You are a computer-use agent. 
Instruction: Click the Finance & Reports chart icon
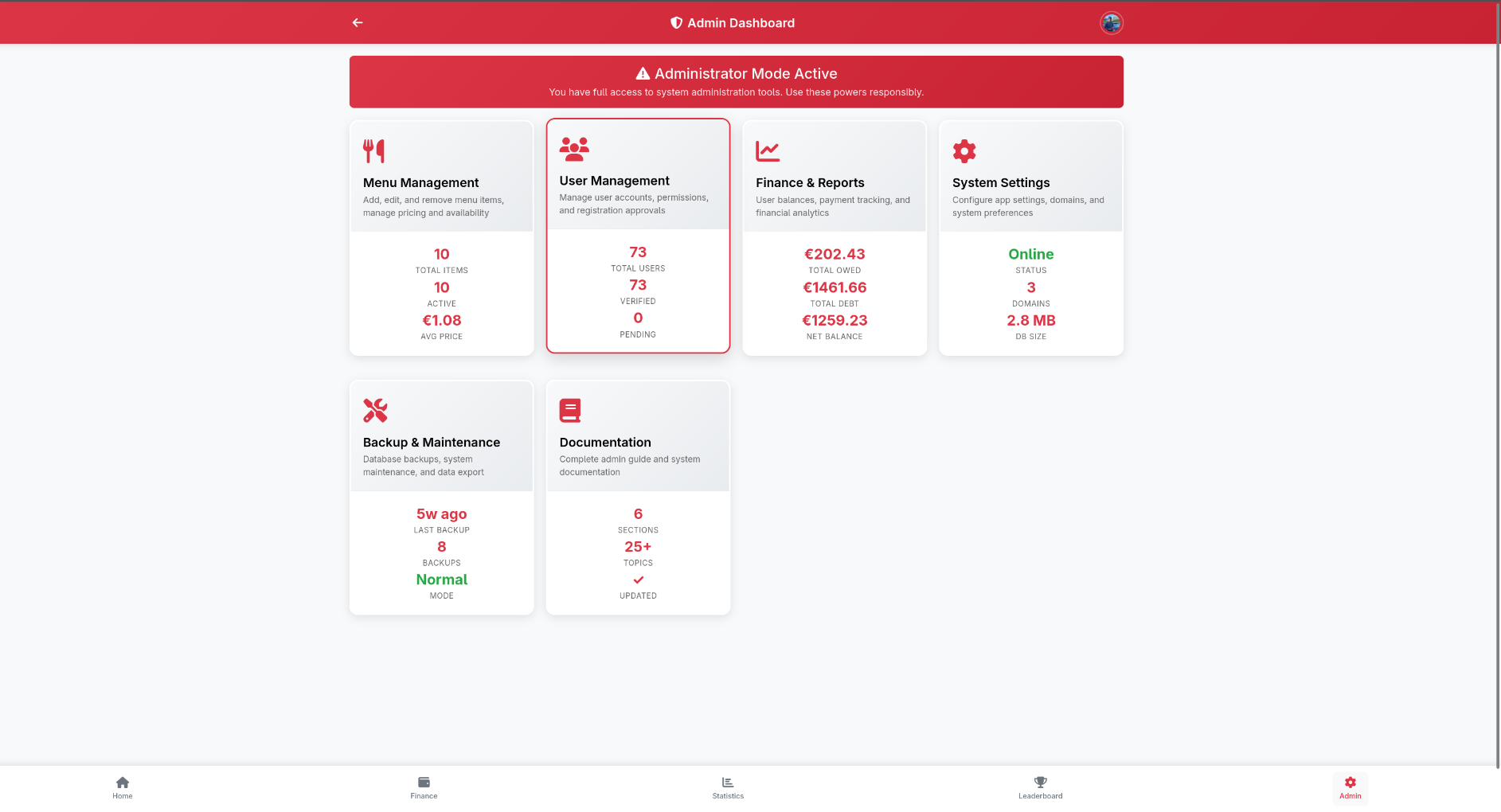(767, 150)
